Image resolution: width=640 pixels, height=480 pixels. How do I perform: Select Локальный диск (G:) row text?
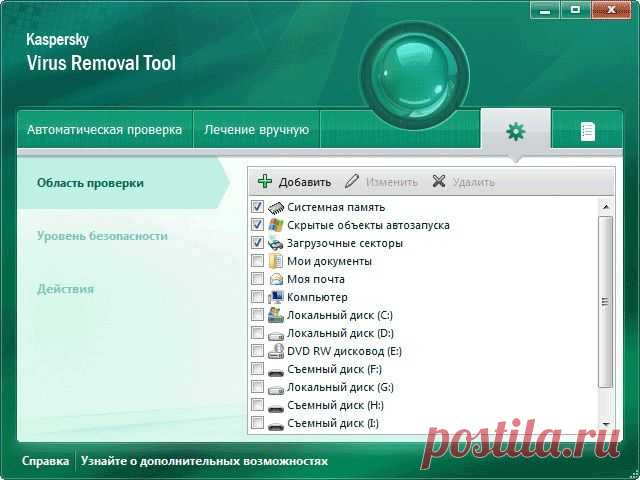click(x=340, y=387)
